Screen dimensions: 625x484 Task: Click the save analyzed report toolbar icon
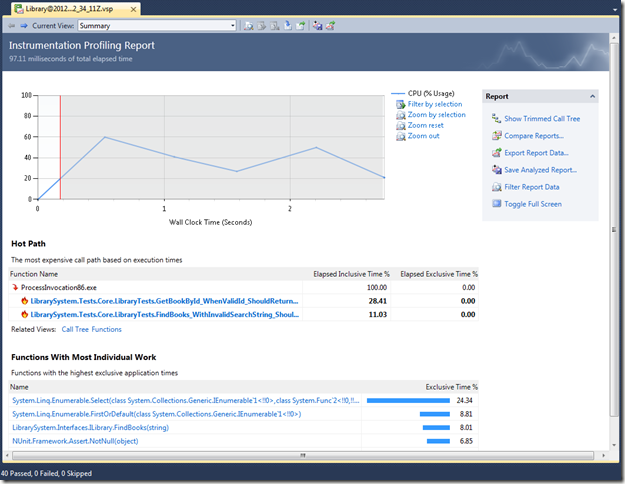pos(317,26)
